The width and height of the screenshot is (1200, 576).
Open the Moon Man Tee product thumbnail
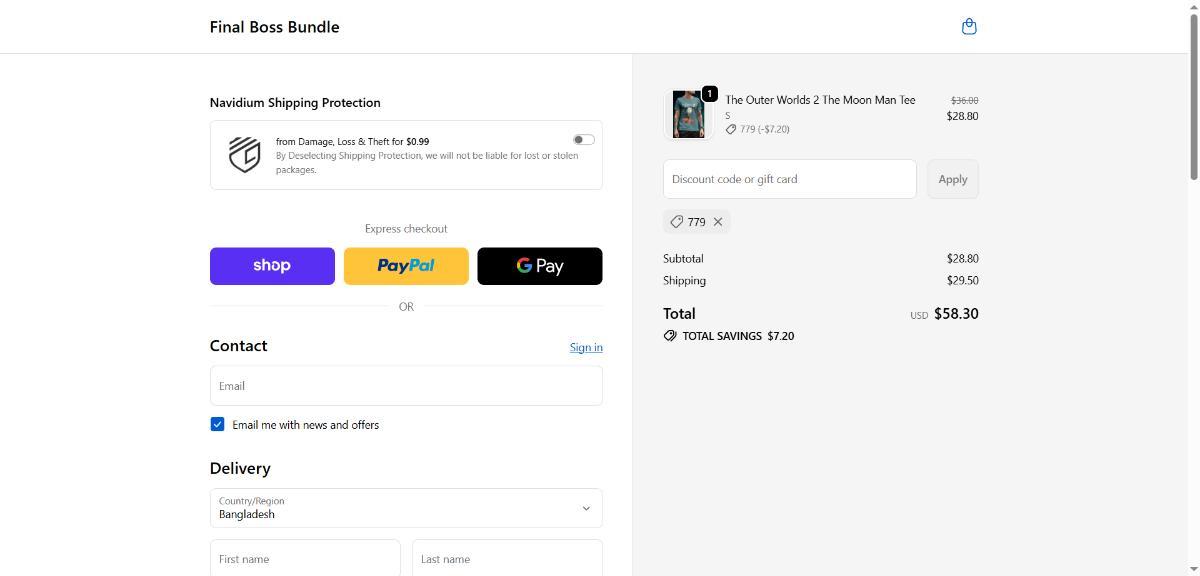click(688, 115)
